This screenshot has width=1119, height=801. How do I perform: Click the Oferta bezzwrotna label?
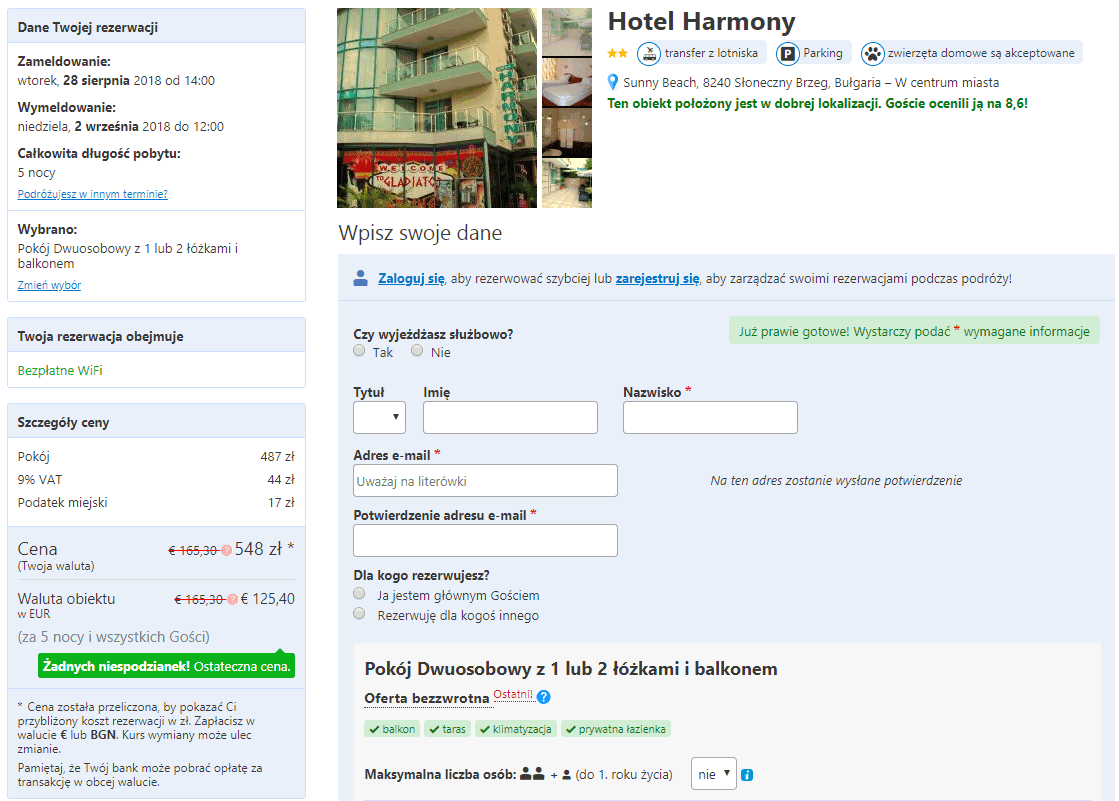[x=427, y=698]
